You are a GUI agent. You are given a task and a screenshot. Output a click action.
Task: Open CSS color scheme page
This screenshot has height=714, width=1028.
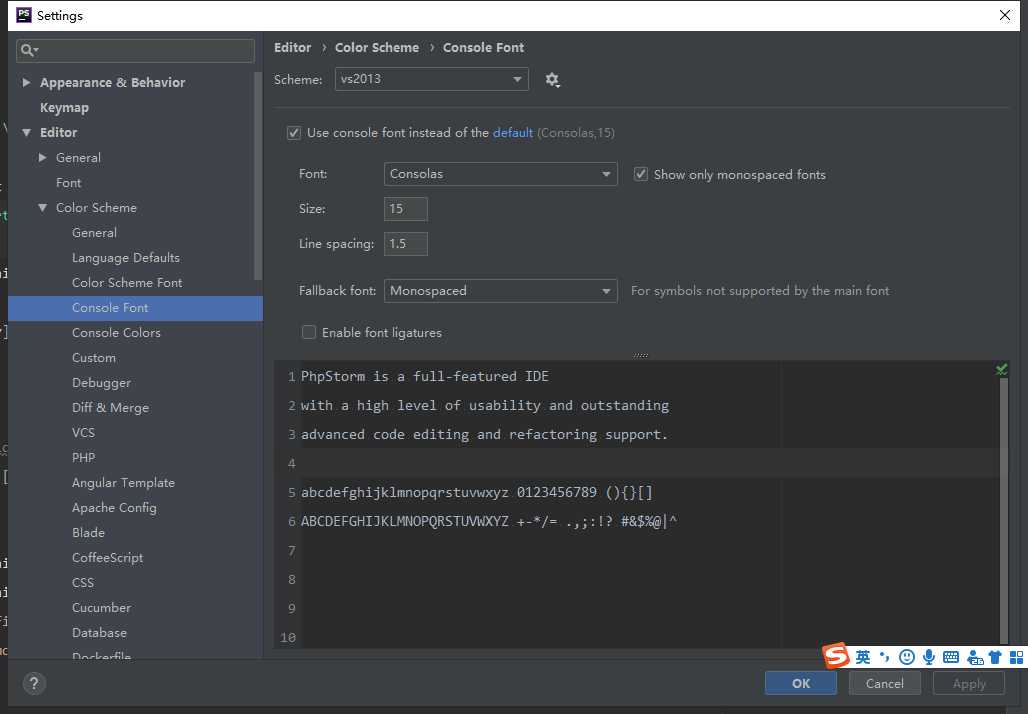click(x=83, y=583)
